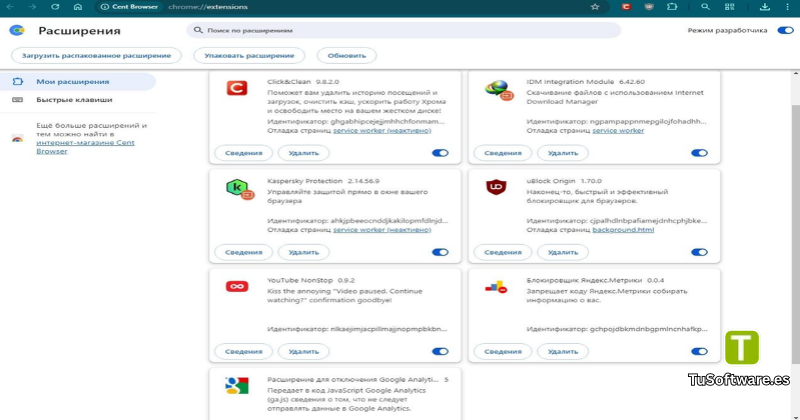The image size is (800, 420).
Task: Click the Click&Clean extension card icon
Action: click(237, 88)
